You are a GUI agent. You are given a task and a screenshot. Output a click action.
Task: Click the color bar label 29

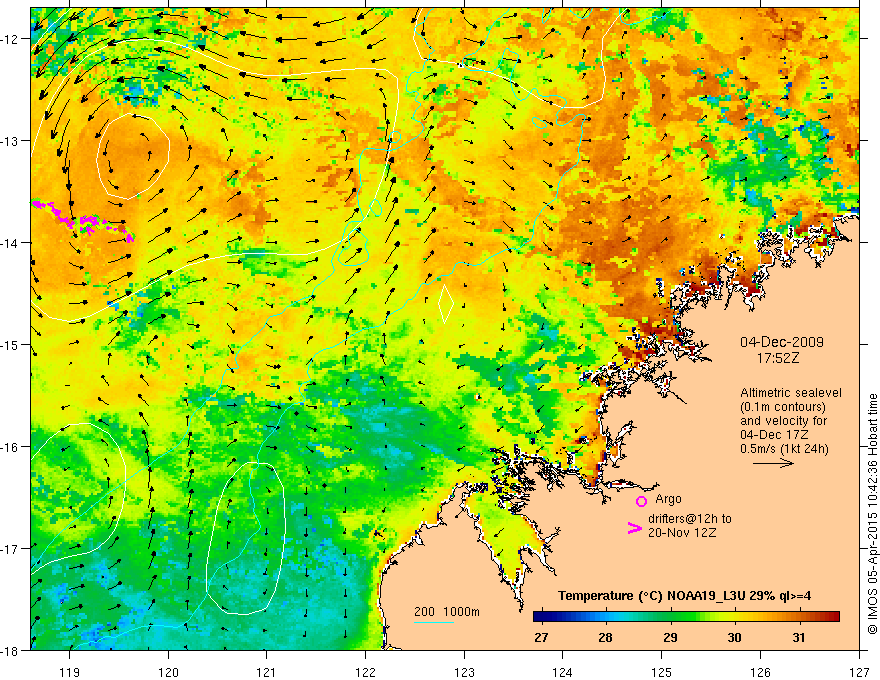pyautogui.click(x=670, y=637)
